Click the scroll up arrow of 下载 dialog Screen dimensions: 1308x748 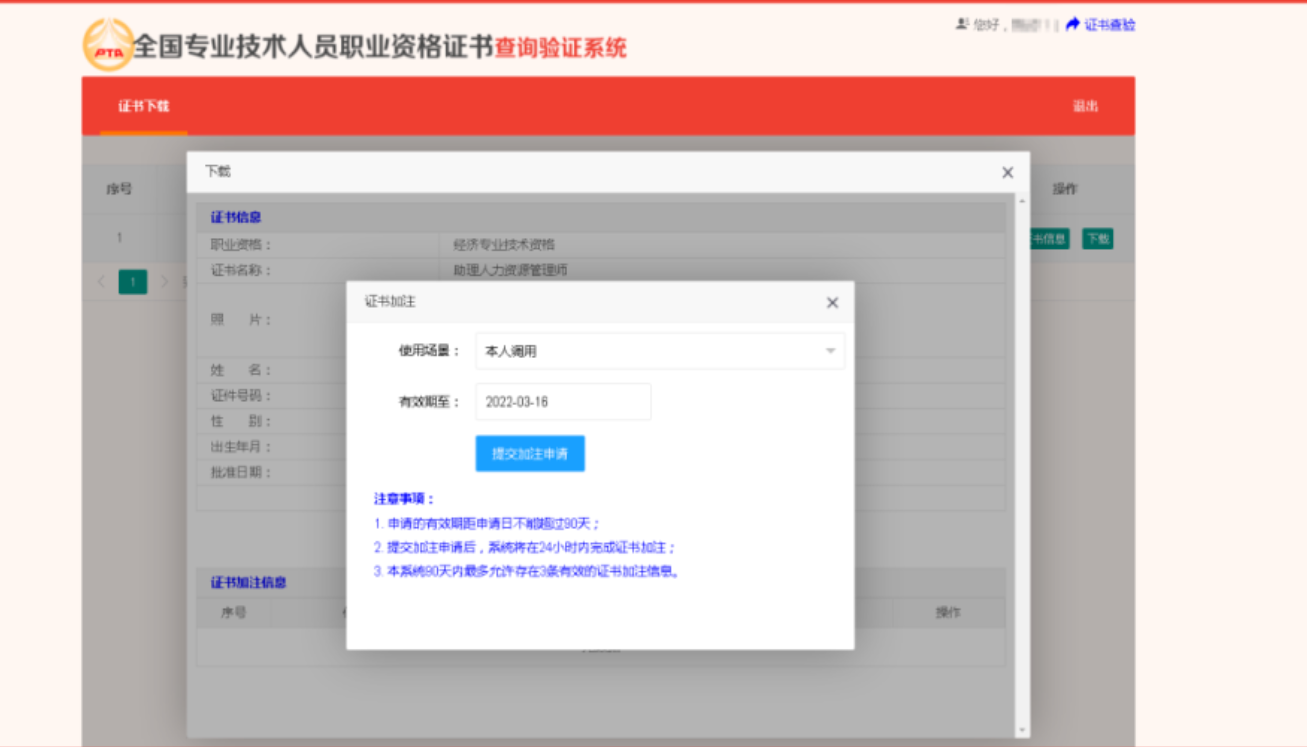click(x=1022, y=202)
